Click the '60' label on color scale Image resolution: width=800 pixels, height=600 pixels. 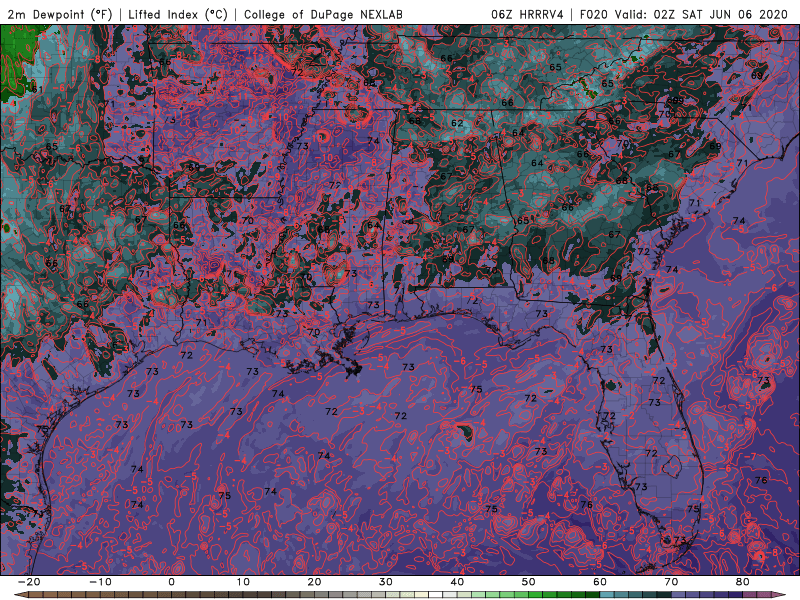click(x=600, y=582)
